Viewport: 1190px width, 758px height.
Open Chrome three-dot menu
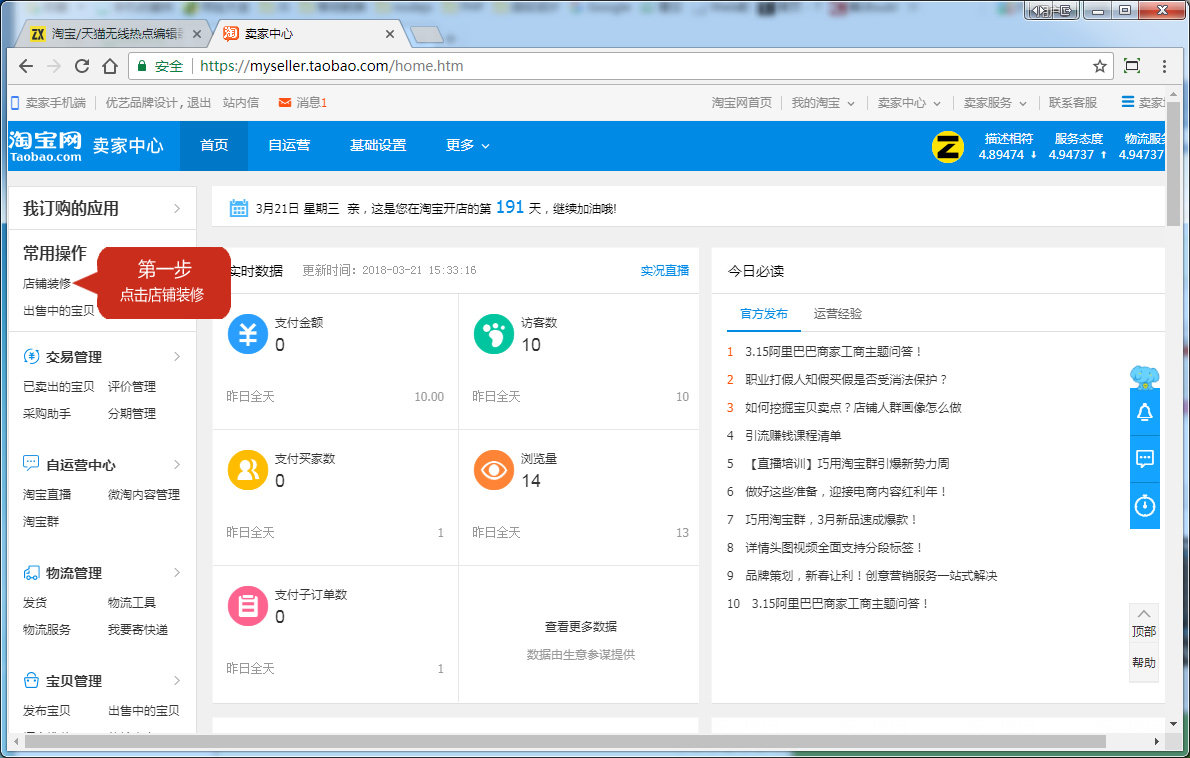pos(1164,66)
